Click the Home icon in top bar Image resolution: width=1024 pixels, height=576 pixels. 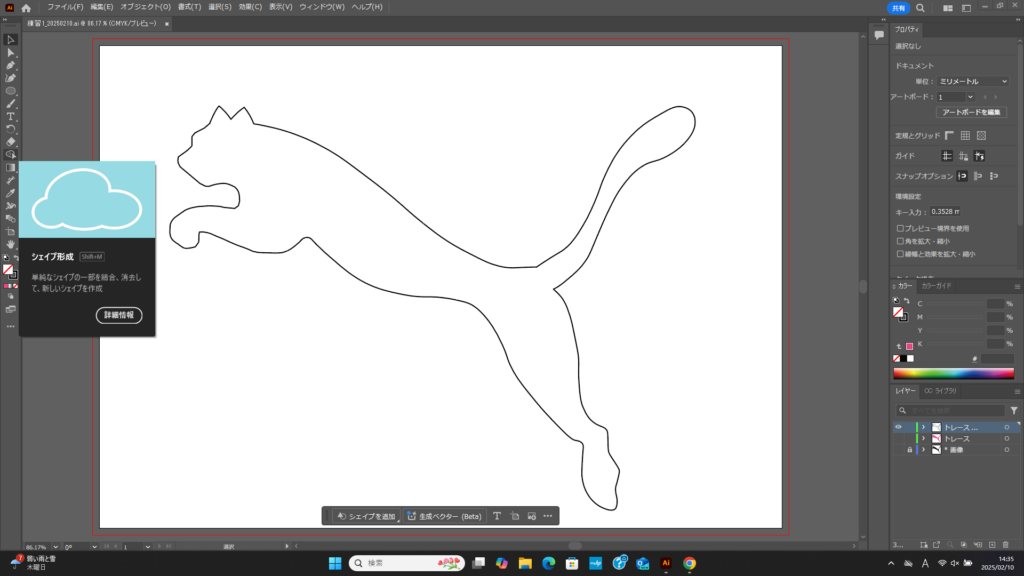pos(27,7)
